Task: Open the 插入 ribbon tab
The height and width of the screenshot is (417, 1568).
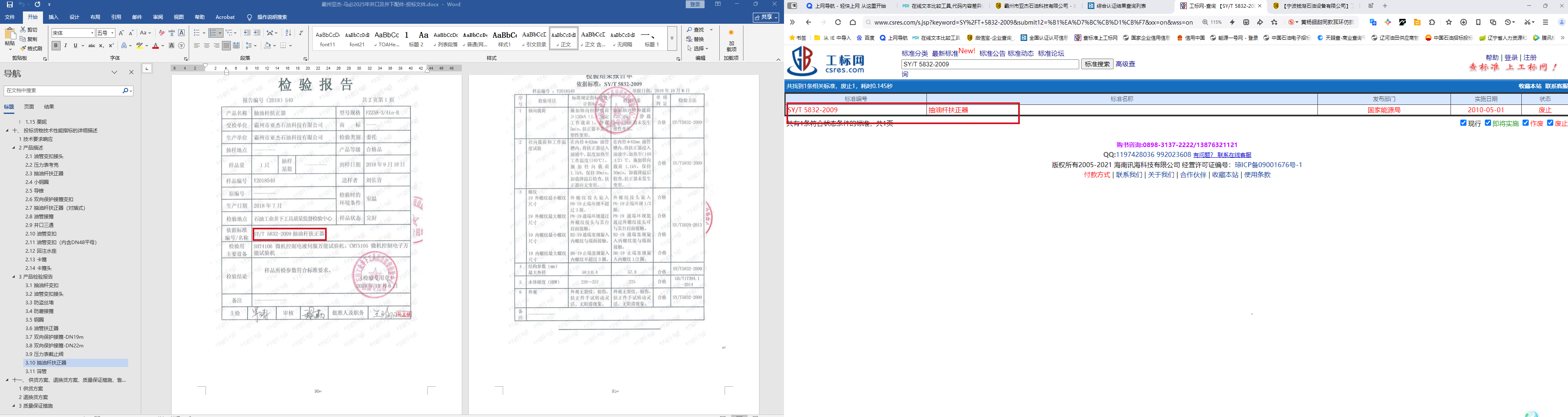Action: 54,17
